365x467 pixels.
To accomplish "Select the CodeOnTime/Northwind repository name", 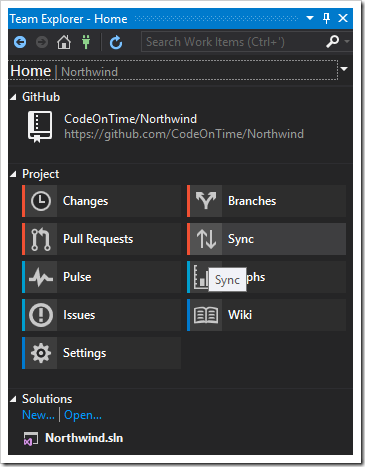I will [x=130, y=119].
